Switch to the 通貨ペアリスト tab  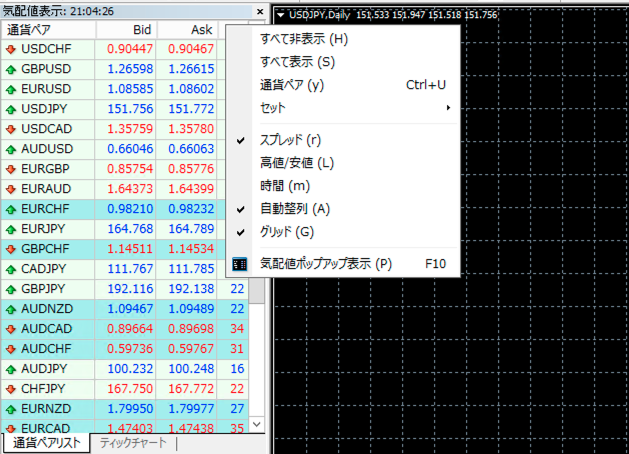[46, 443]
